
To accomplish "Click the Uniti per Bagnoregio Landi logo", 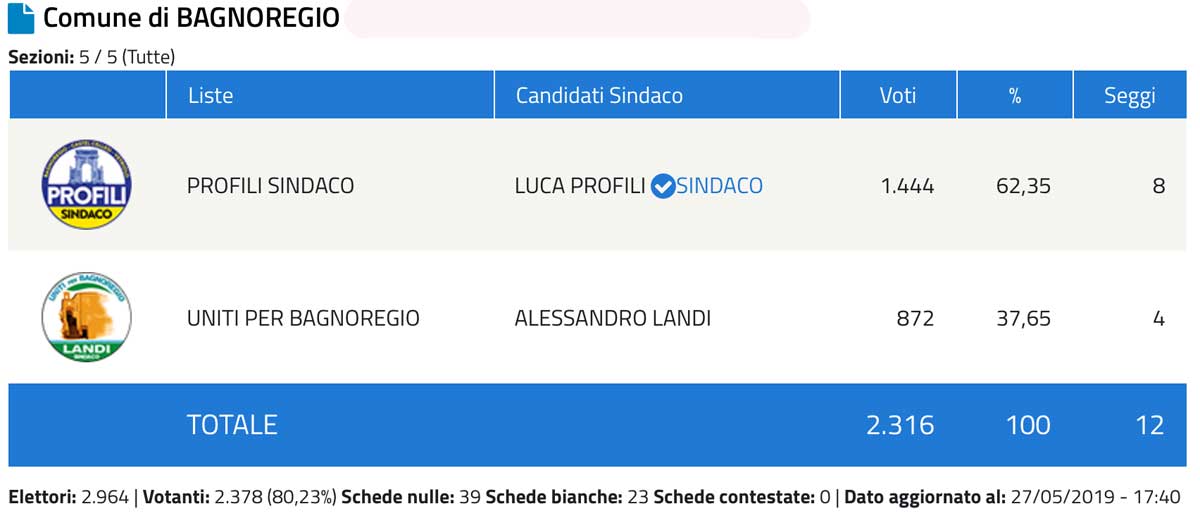I will click(87, 318).
